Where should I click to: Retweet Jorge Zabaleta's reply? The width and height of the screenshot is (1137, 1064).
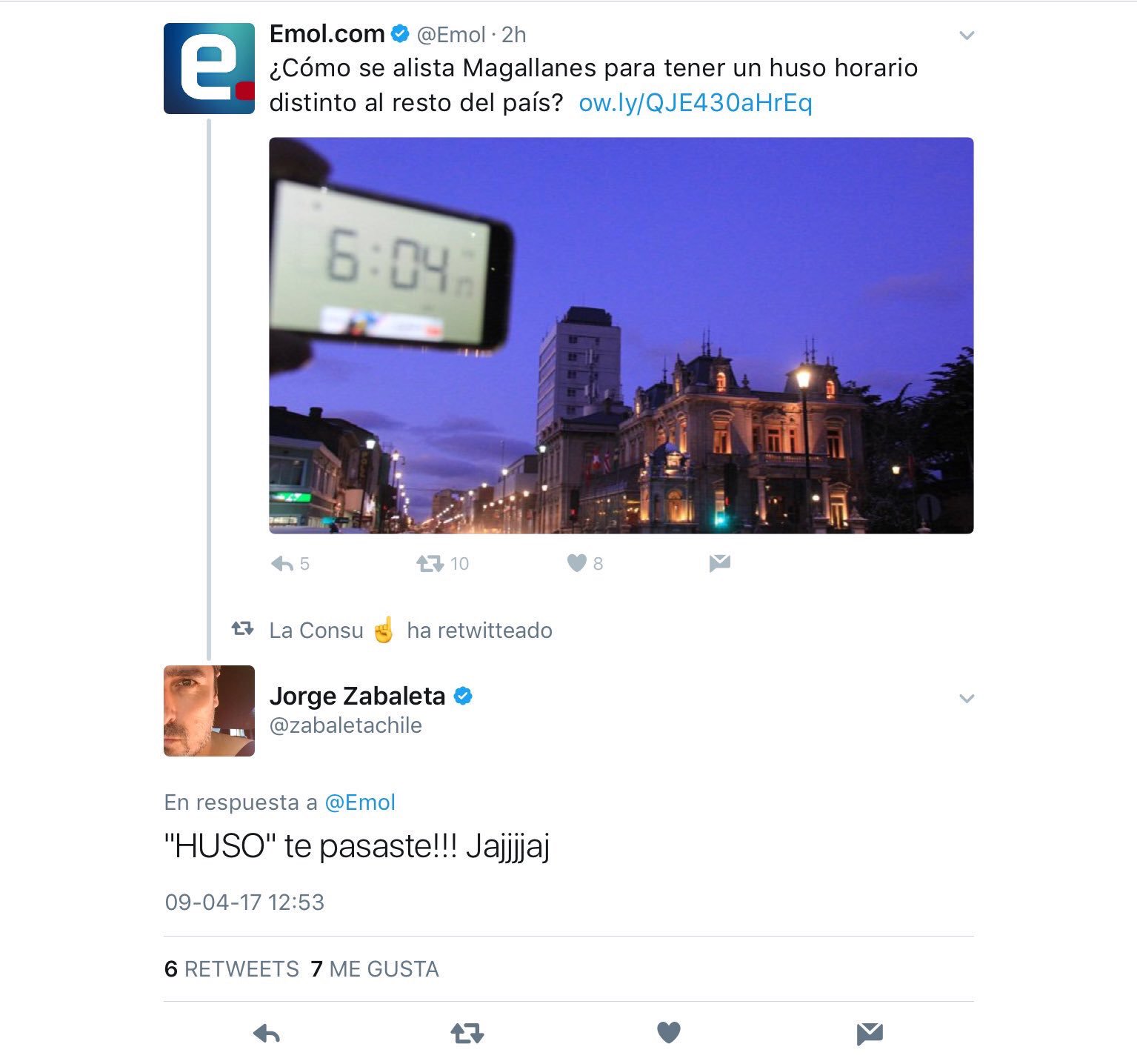[467, 1033]
